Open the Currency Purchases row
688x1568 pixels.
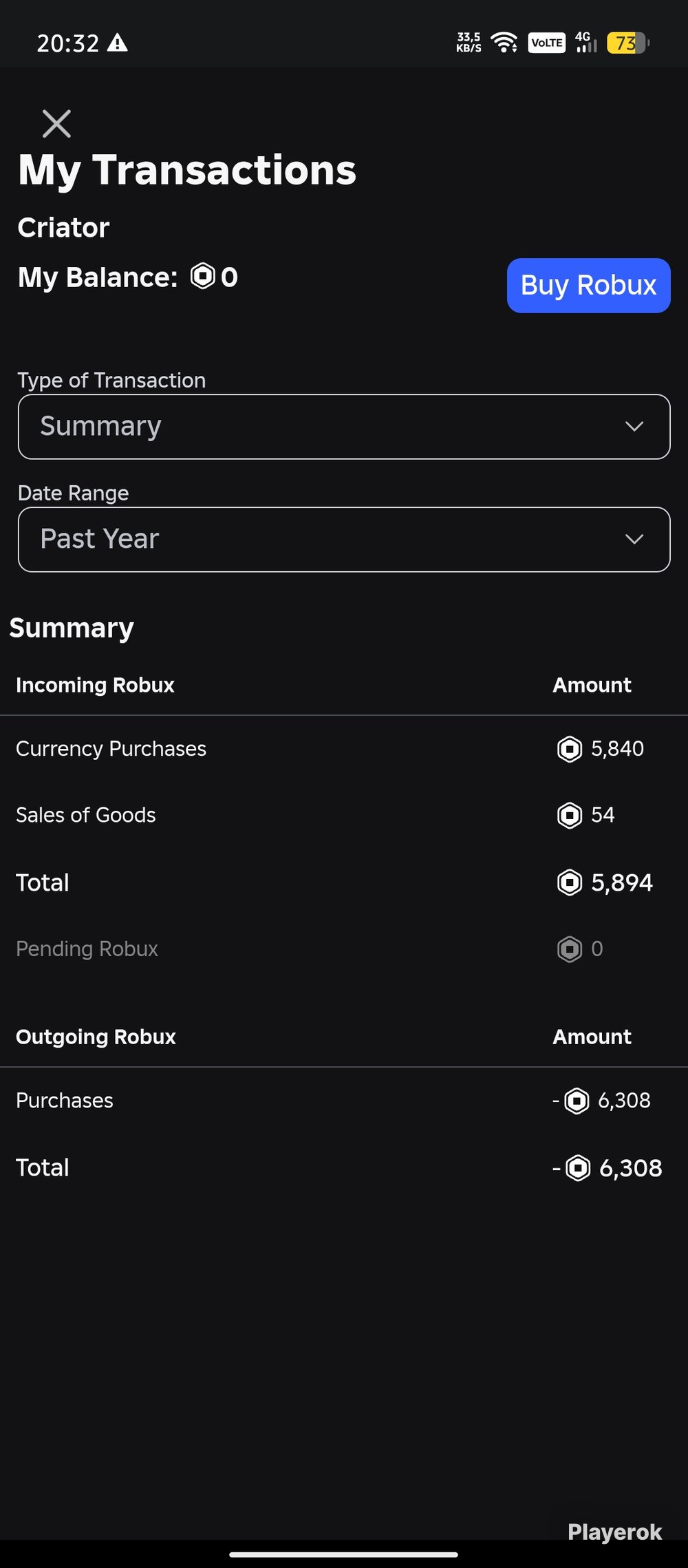[344, 749]
